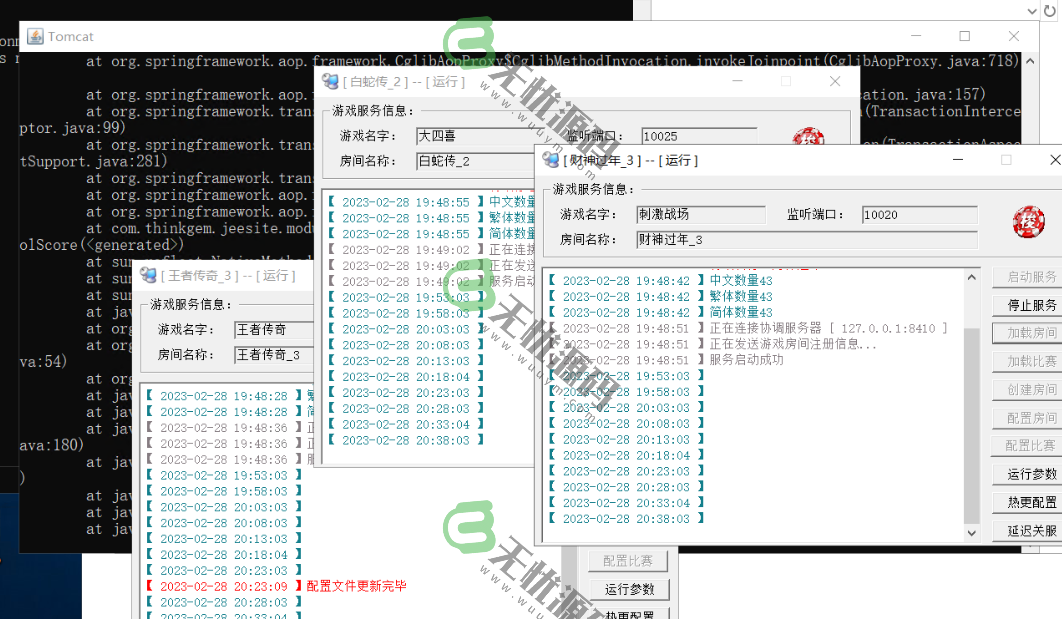The height and width of the screenshot is (619, 1062).
Task: Click the red chip logo in 白蛇传_2 window
Action: click(x=806, y=140)
